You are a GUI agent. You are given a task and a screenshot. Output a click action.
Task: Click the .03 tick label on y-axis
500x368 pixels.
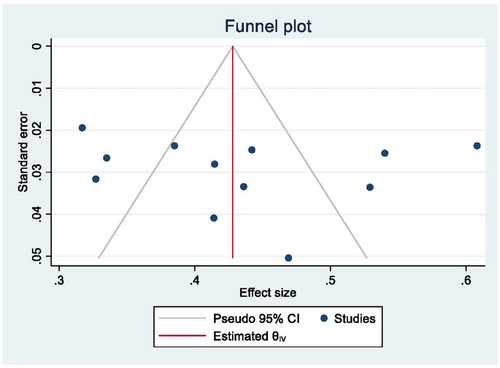37,172
